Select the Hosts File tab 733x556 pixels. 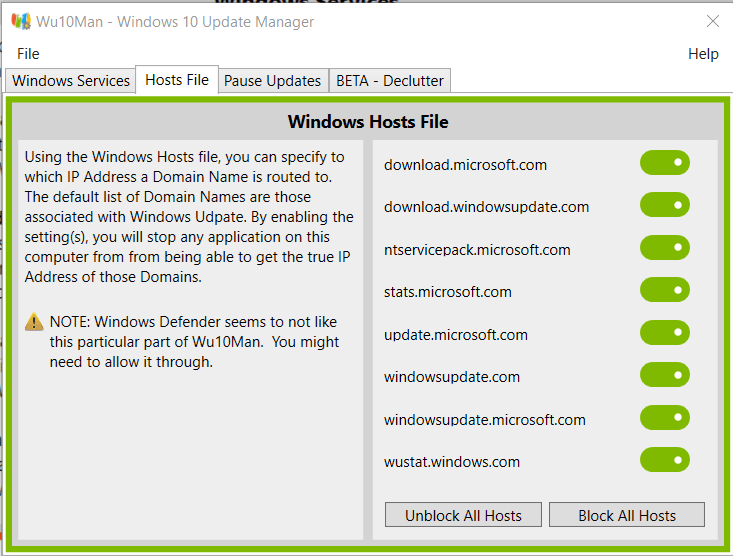(x=177, y=80)
